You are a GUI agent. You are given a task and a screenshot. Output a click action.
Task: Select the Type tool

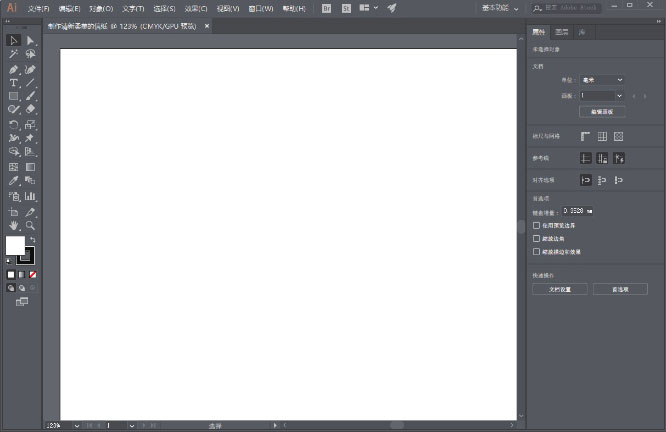[x=14, y=83]
